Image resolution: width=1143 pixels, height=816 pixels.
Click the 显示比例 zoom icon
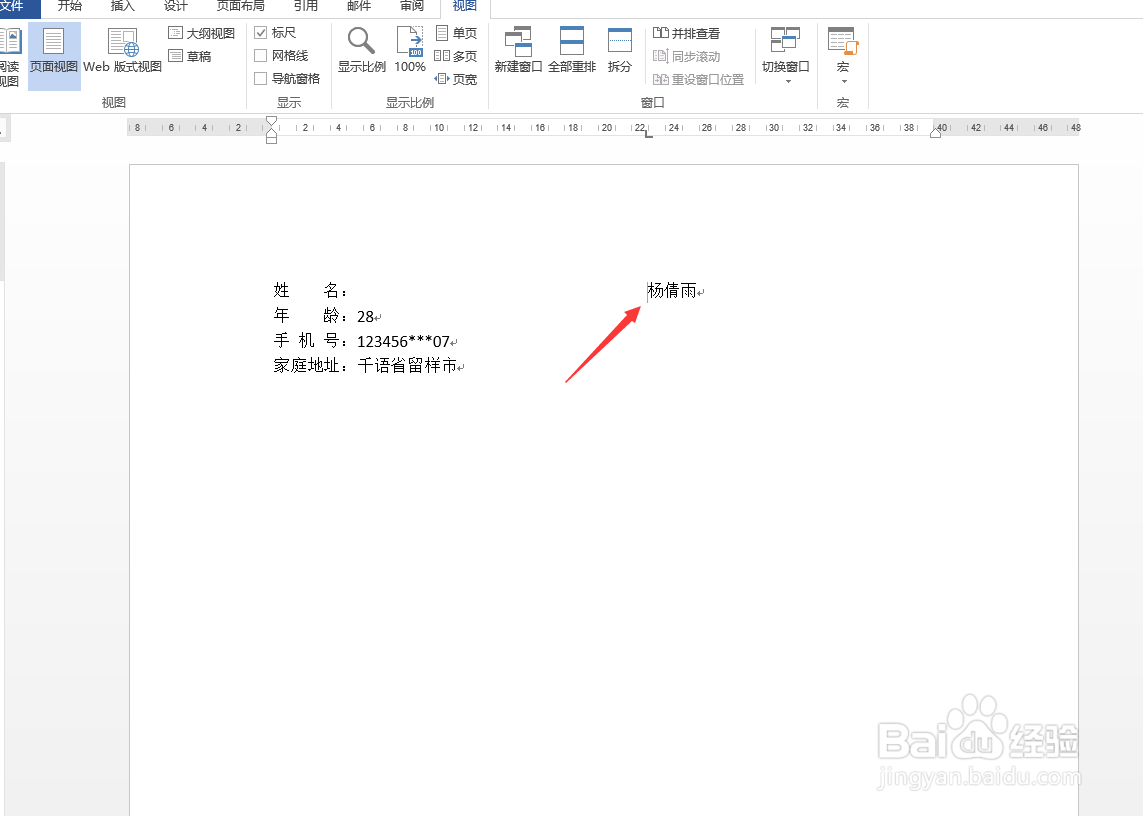point(361,47)
